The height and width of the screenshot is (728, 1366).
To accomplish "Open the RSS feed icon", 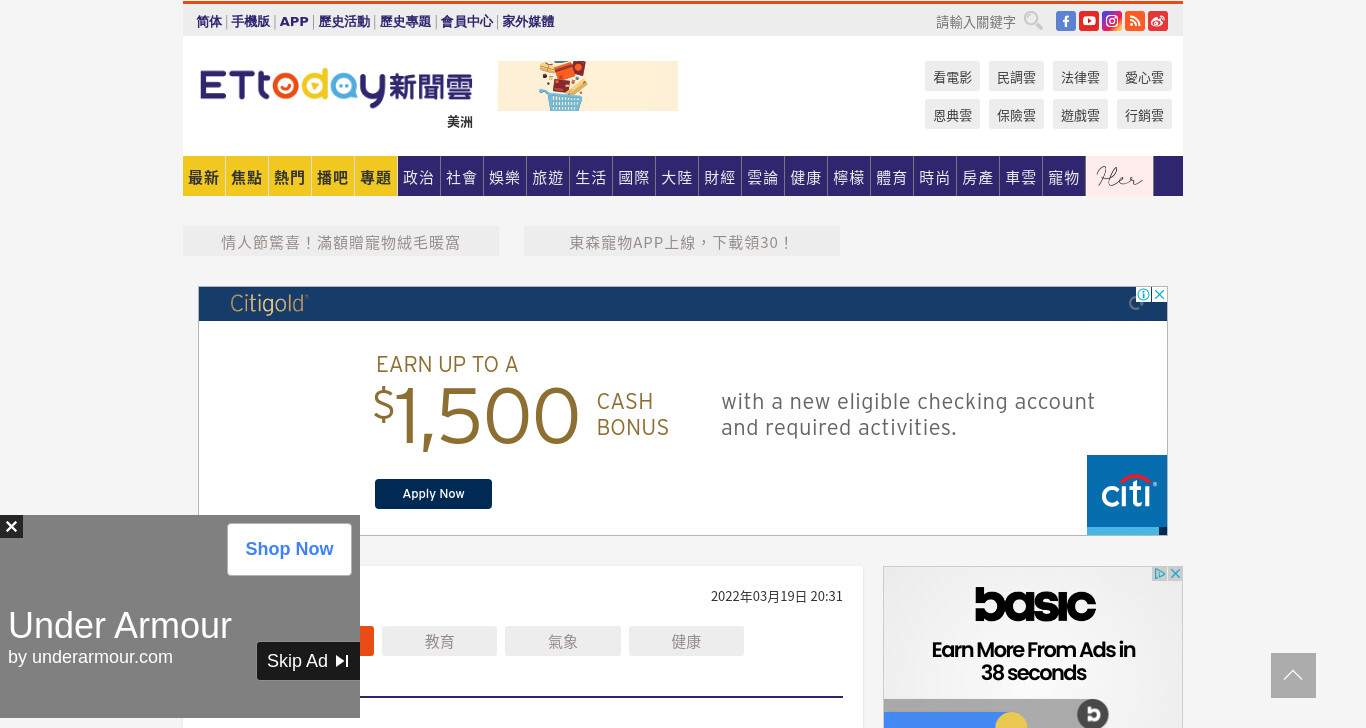I will click(x=1135, y=21).
